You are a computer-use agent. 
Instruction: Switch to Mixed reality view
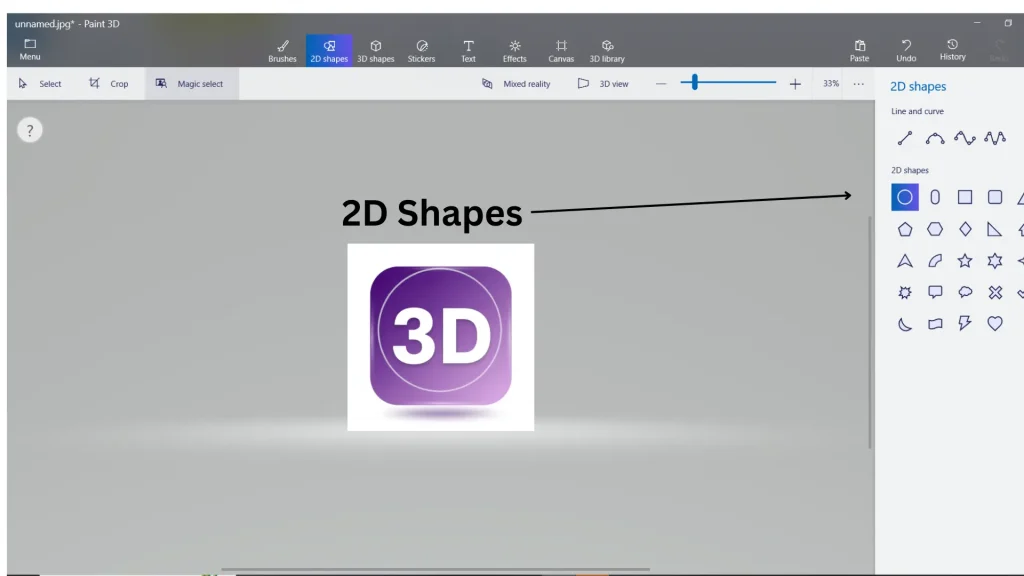point(518,84)
